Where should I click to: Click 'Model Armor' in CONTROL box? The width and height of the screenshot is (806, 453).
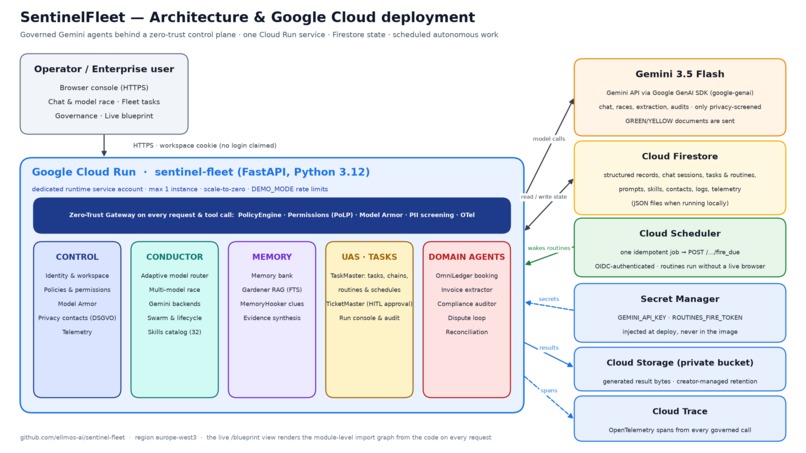tap(77, 304)
